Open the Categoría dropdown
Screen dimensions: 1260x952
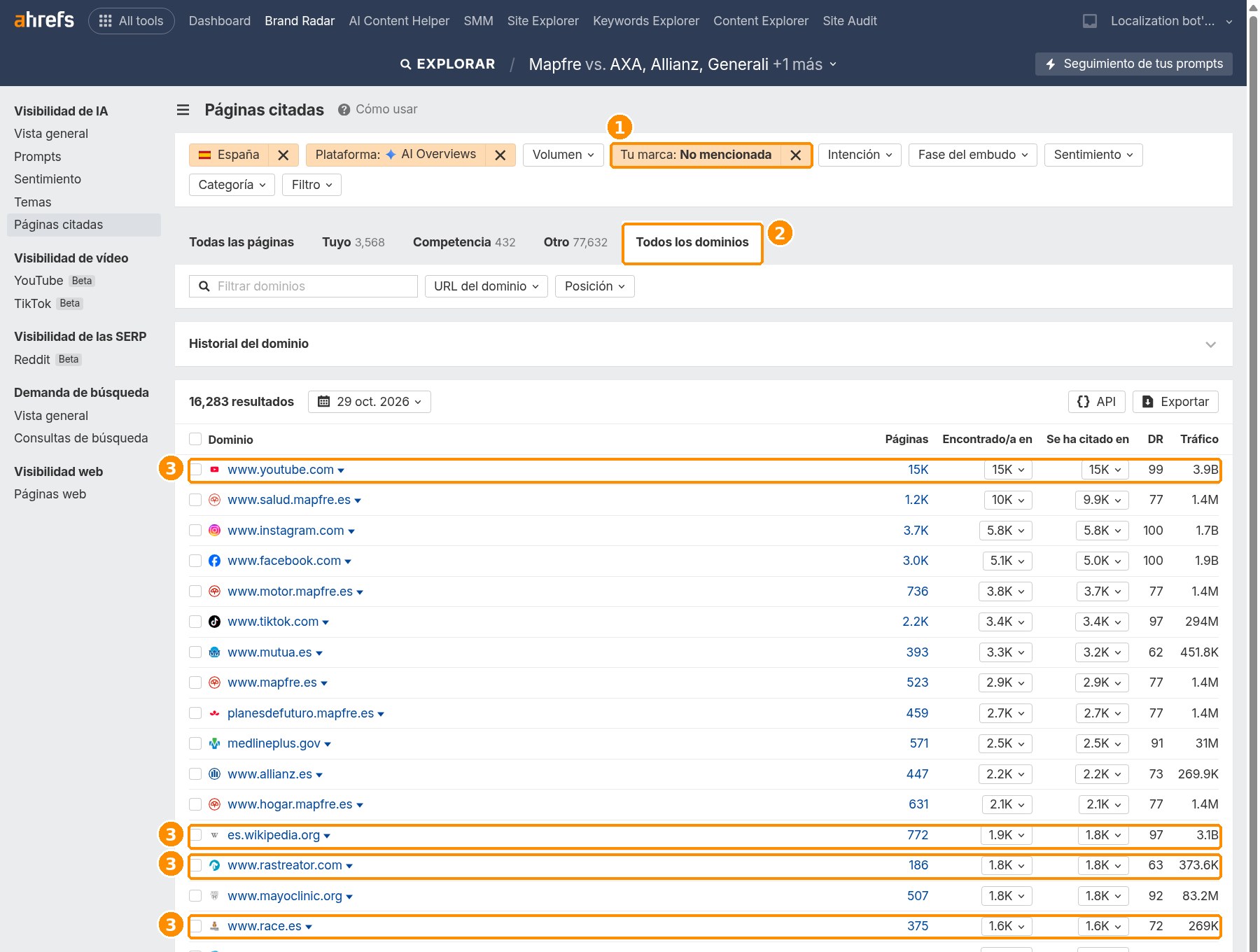[232, 185]
